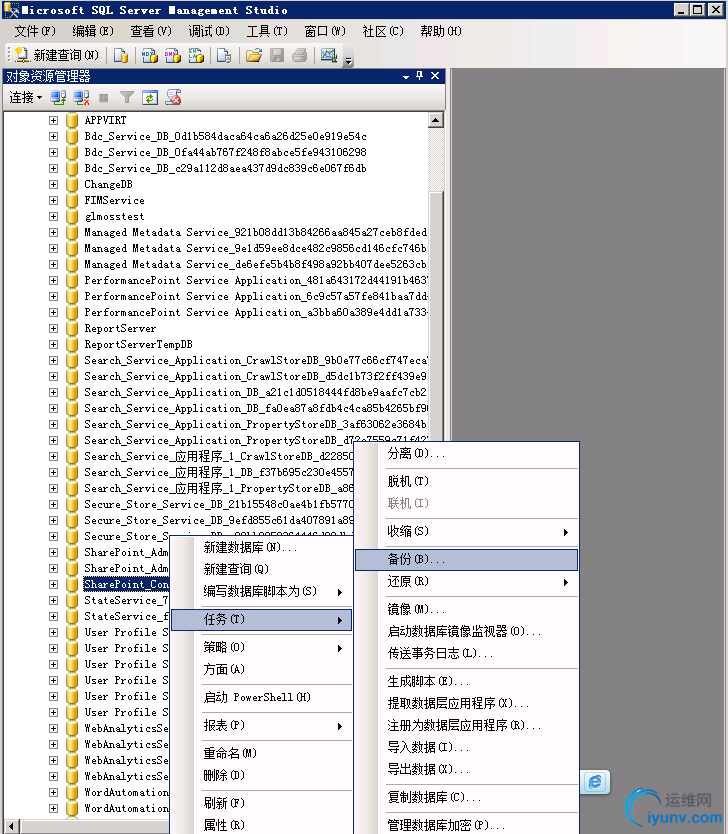Click the open file folder icon
Screen dimensions: 728x834
[x=254, y=55]
